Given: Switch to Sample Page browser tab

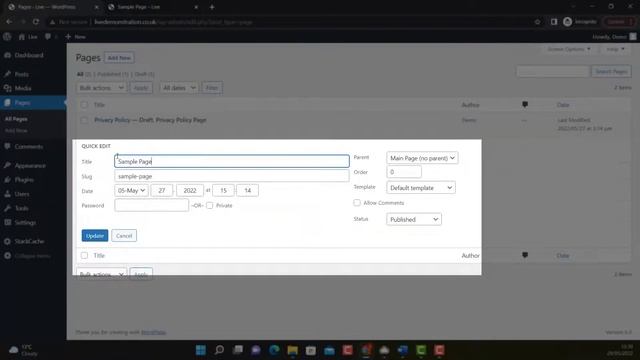Looking at the screenshot, I should (x=153, y=7).
